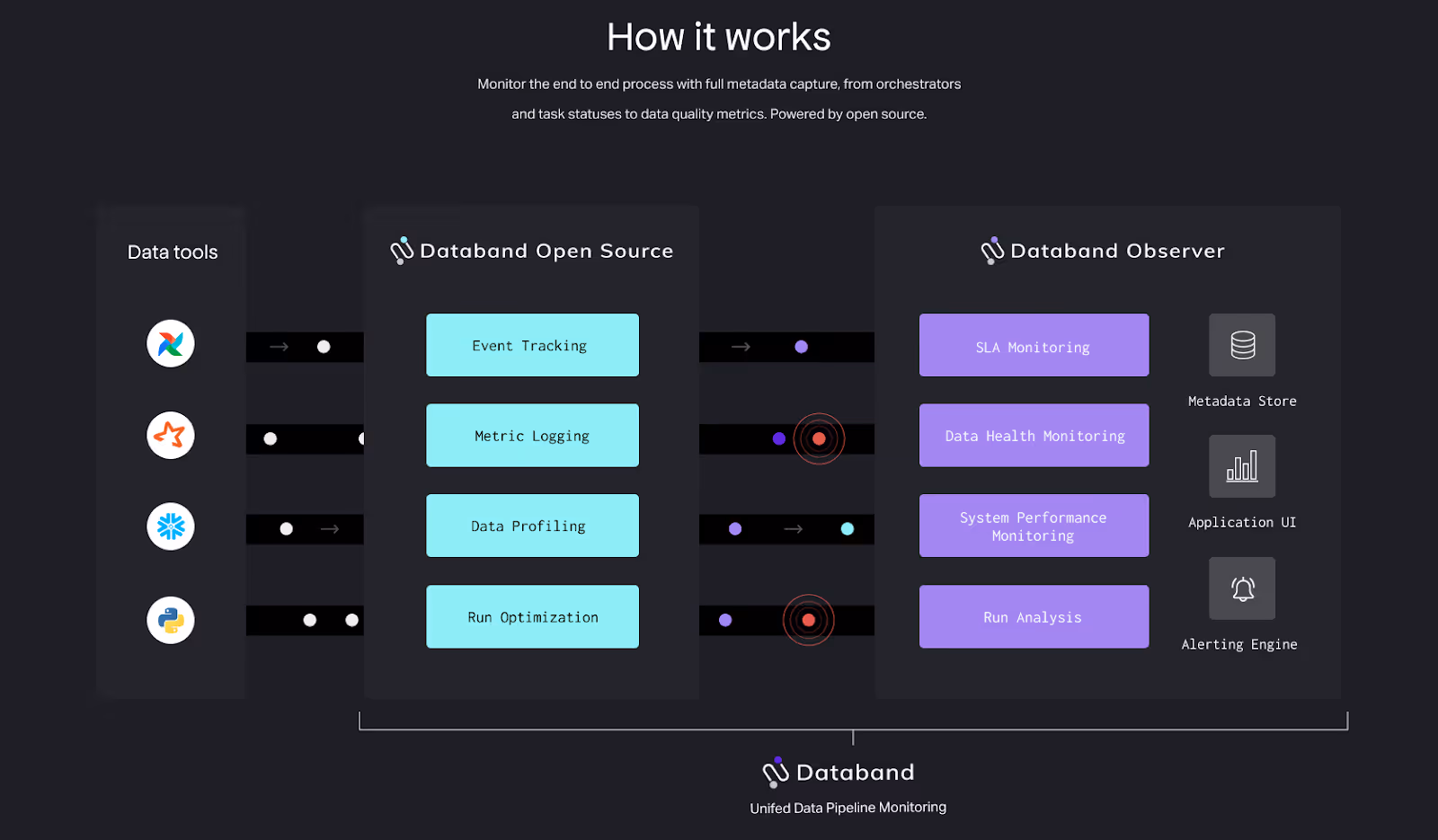Click 'Databand Observer' title text
Screen dimensions: 1438x840
[x=1117, y=252]
